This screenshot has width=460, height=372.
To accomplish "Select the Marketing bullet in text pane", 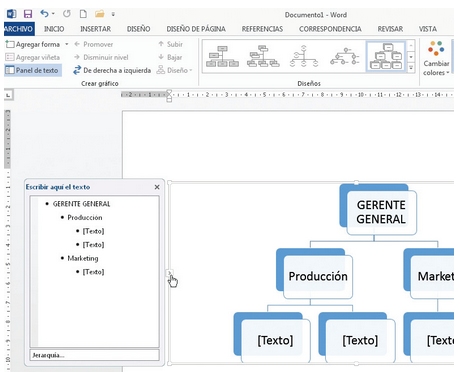I will pyautogui.click(x=83, y=258).
